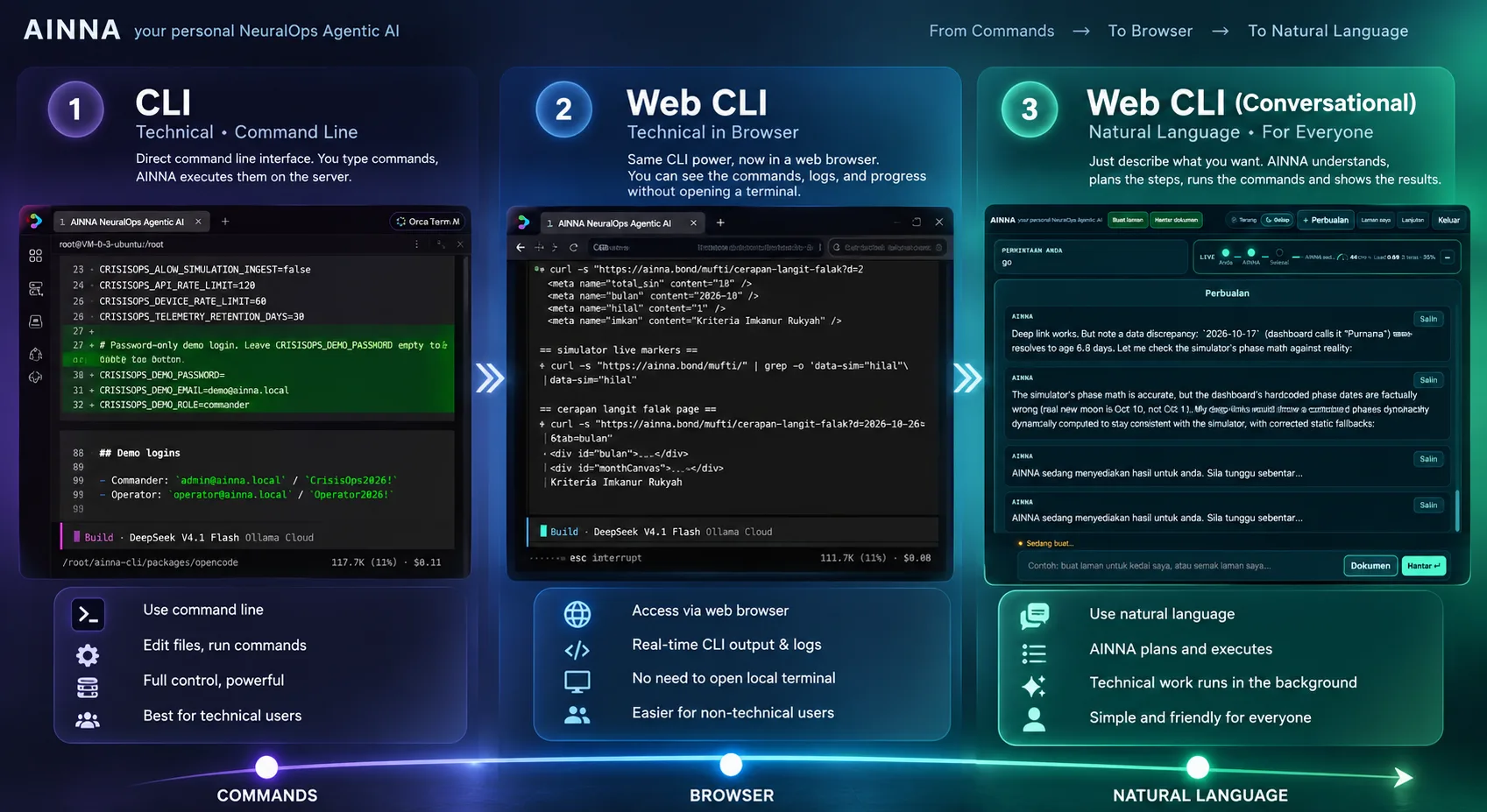Viewport: 1487px width, 812px height.
Task: Click the Buat laman button
Action: 1128,220
